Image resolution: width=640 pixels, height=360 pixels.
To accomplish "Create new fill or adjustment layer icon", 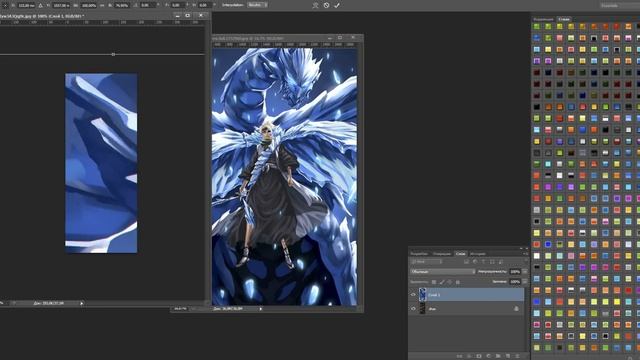I will pos(489,356).
